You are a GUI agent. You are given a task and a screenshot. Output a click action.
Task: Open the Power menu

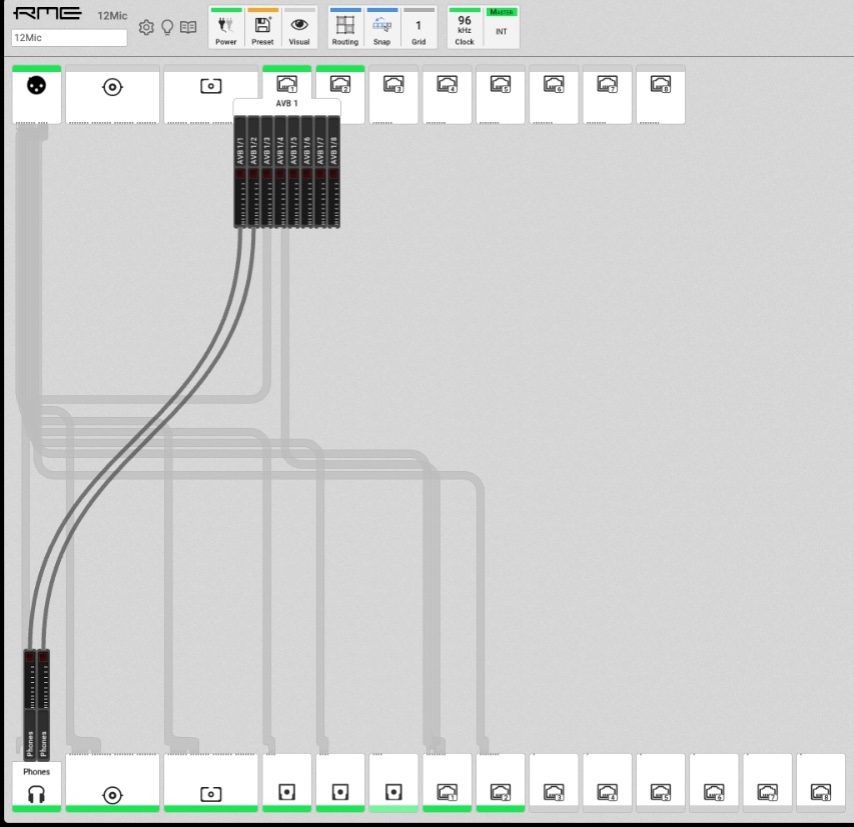[x=226, y=29]
